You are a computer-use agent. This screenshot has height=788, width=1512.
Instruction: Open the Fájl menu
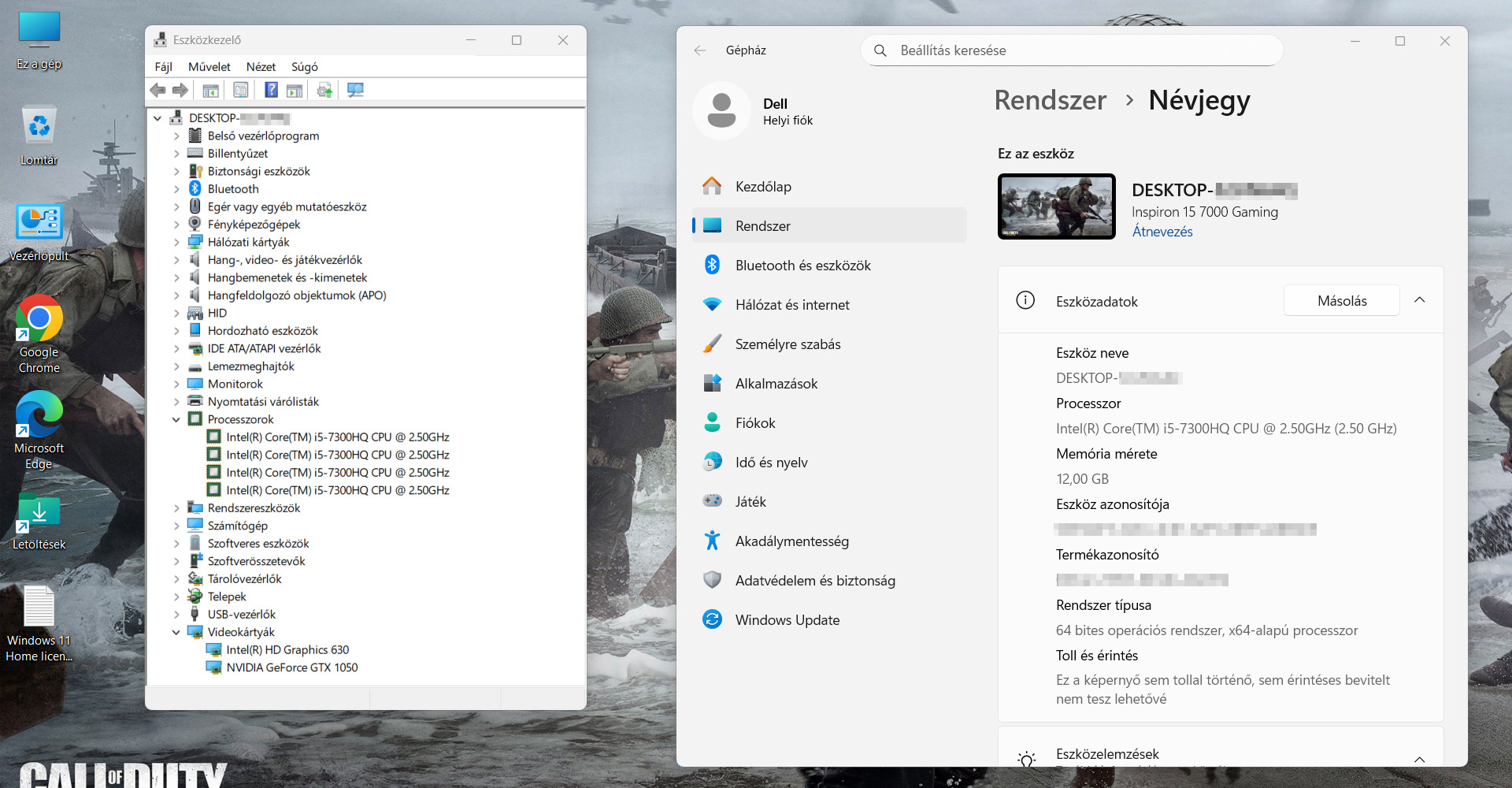click(164, 67)
